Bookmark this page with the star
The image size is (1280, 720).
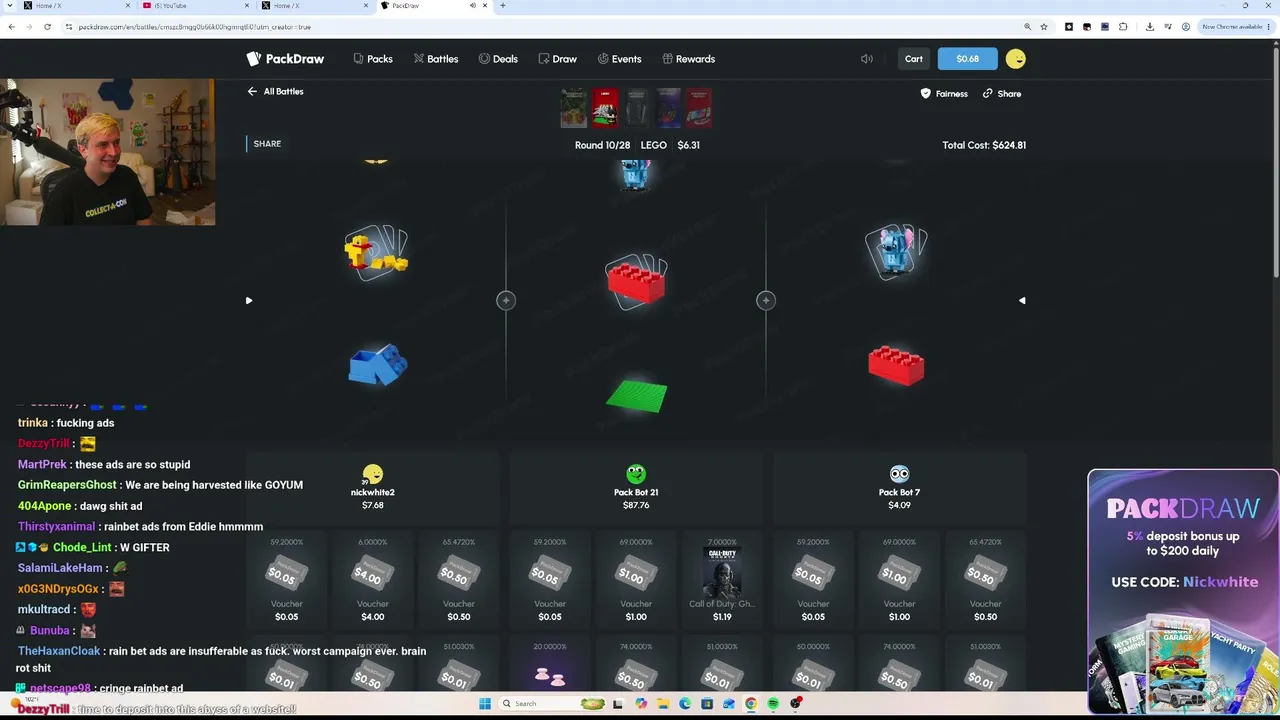(x=1044, y=27)
